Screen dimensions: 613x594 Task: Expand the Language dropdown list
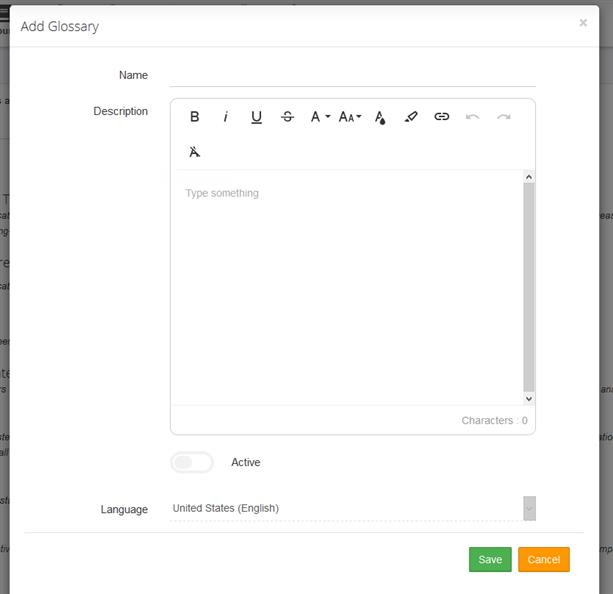point(530,508)
